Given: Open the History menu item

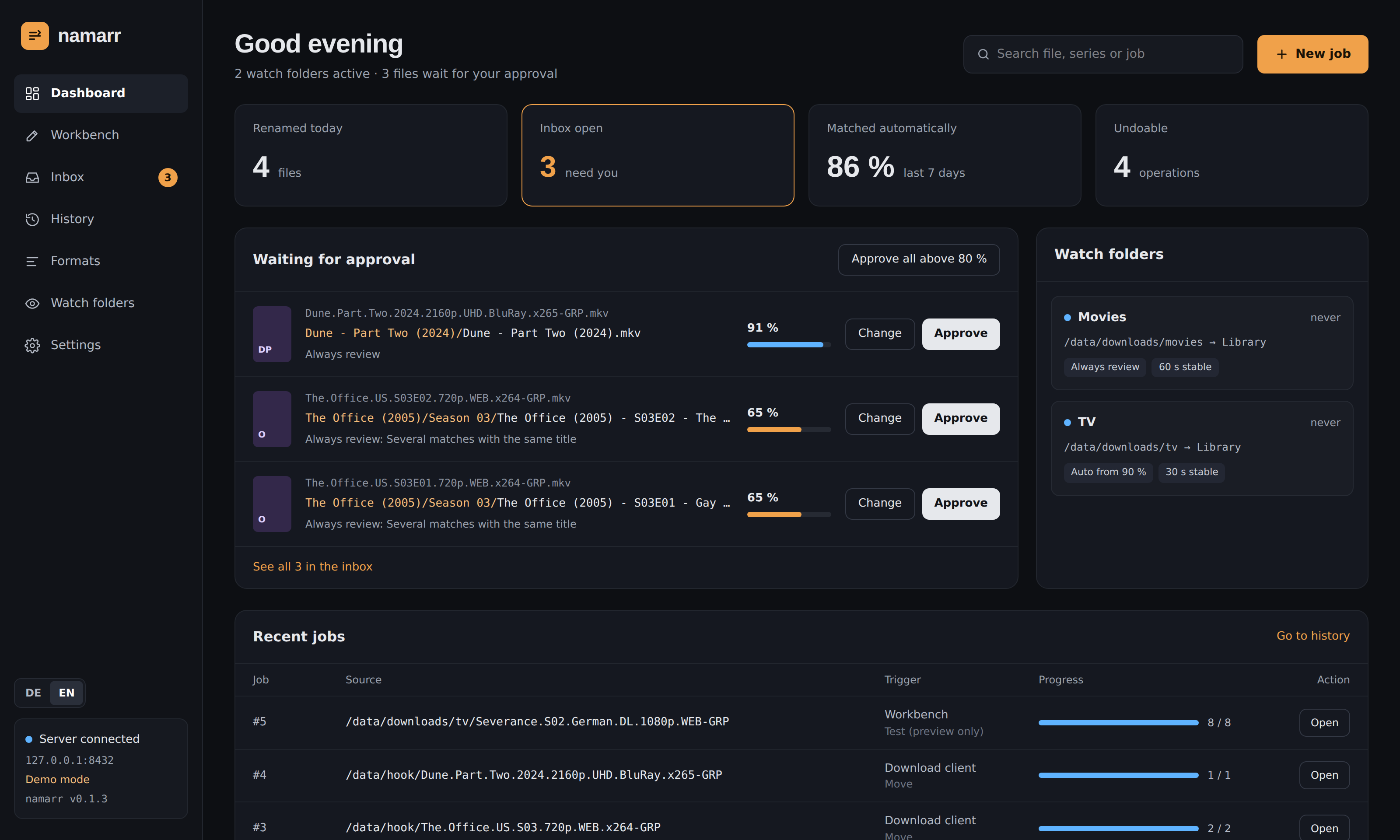Looking at the screenshot, I should (101, 219).
